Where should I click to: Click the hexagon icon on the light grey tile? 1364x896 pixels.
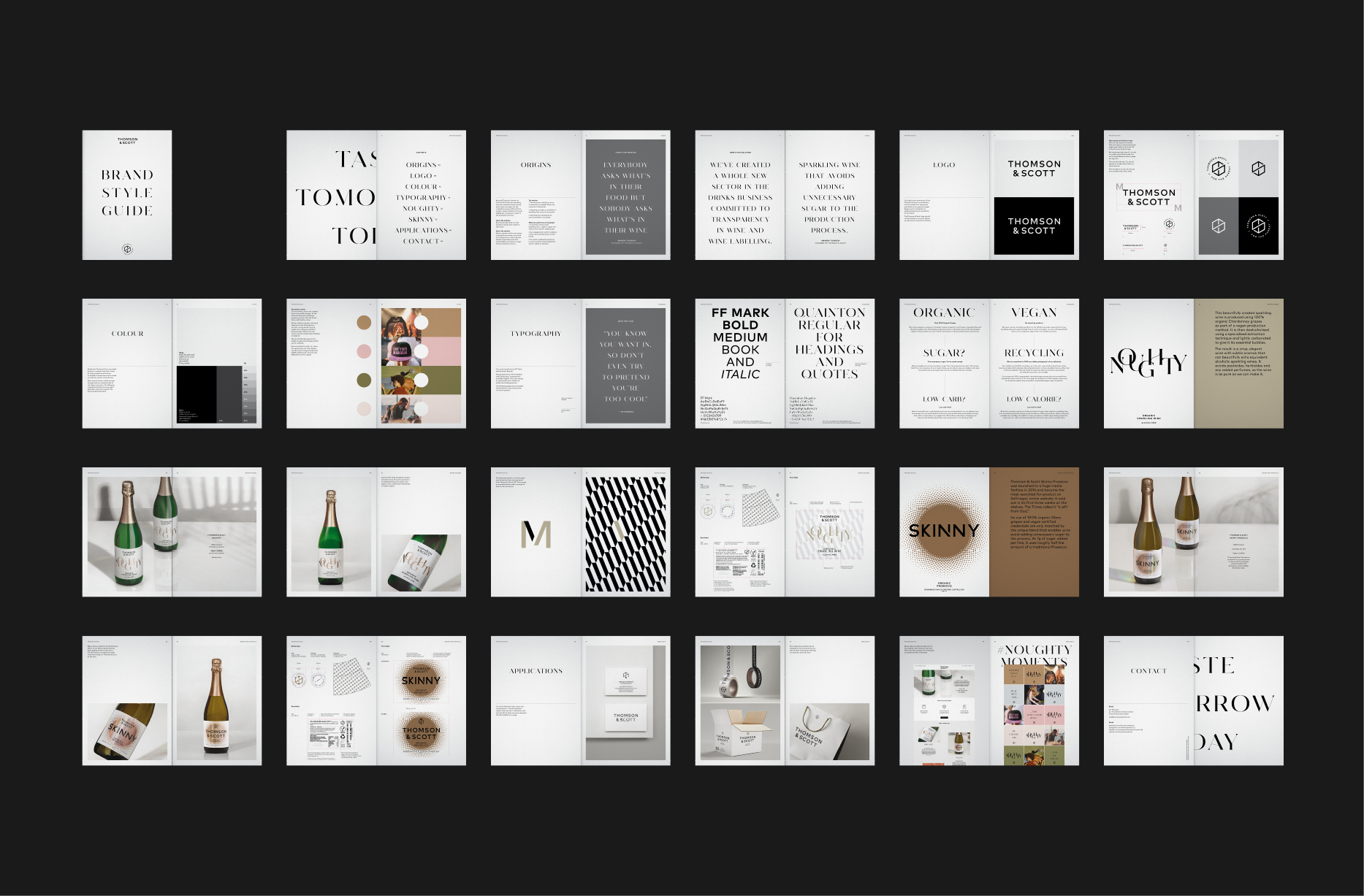click(1258, 169)
